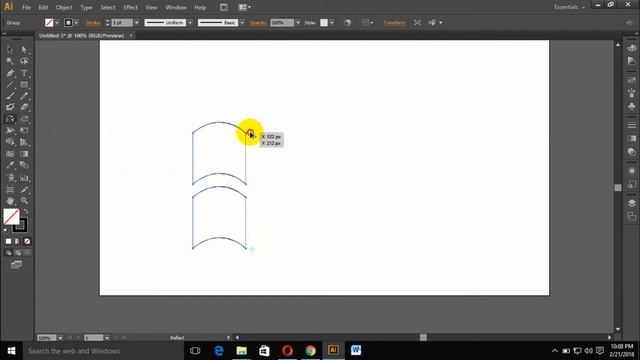The width and height of the screenshot is (640, 360).
Task: Open control bar fill color dropdown
Action: (57, 23)
